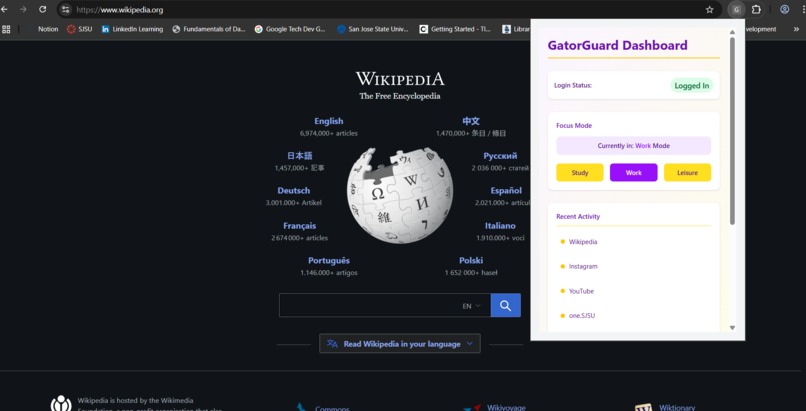This screenshot has width=806, height=411.
Task: Open the Polski Wikipedia link
Action: click(x=471, y=260)
